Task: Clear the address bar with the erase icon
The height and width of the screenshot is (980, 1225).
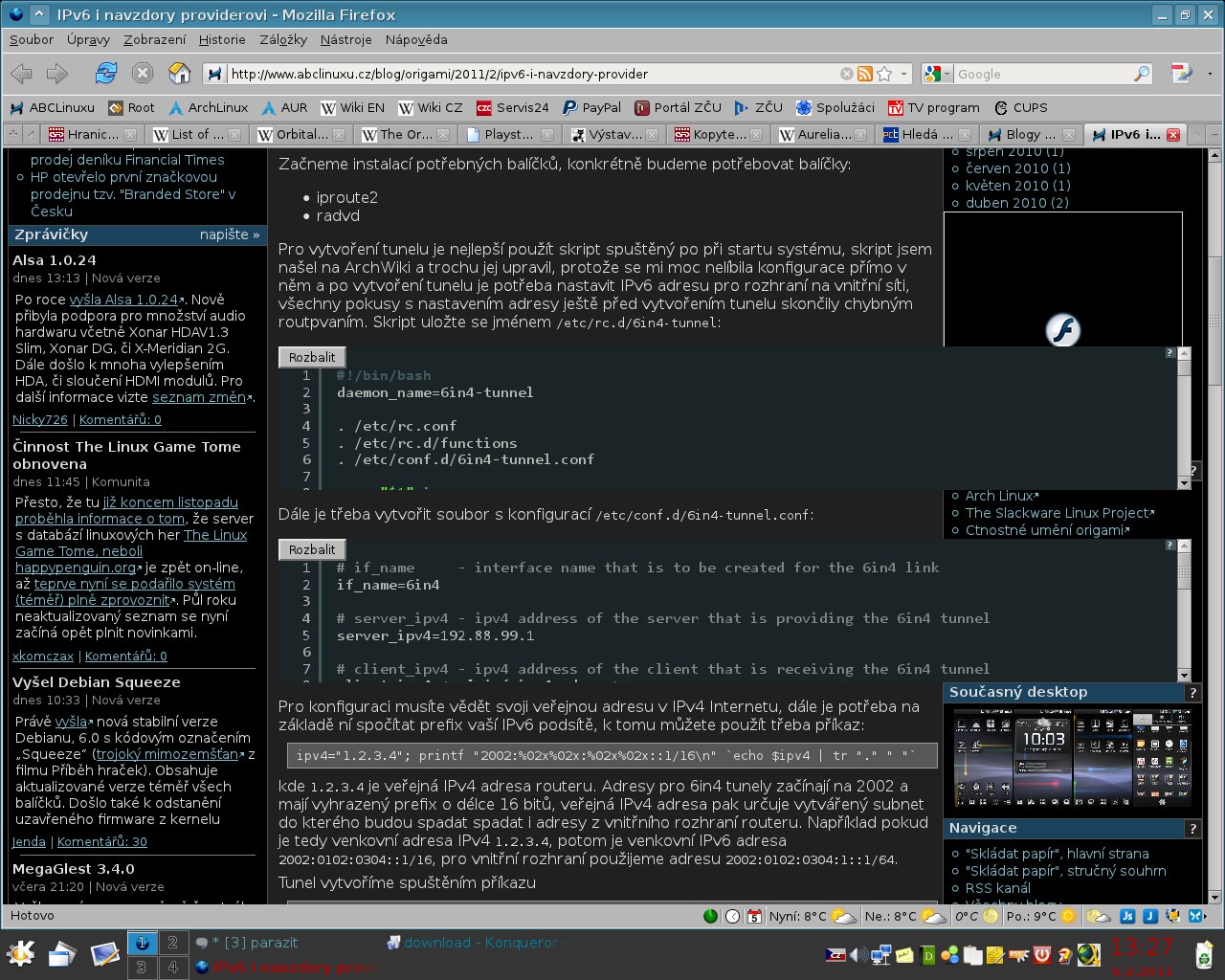Action: tap(847, 74)
